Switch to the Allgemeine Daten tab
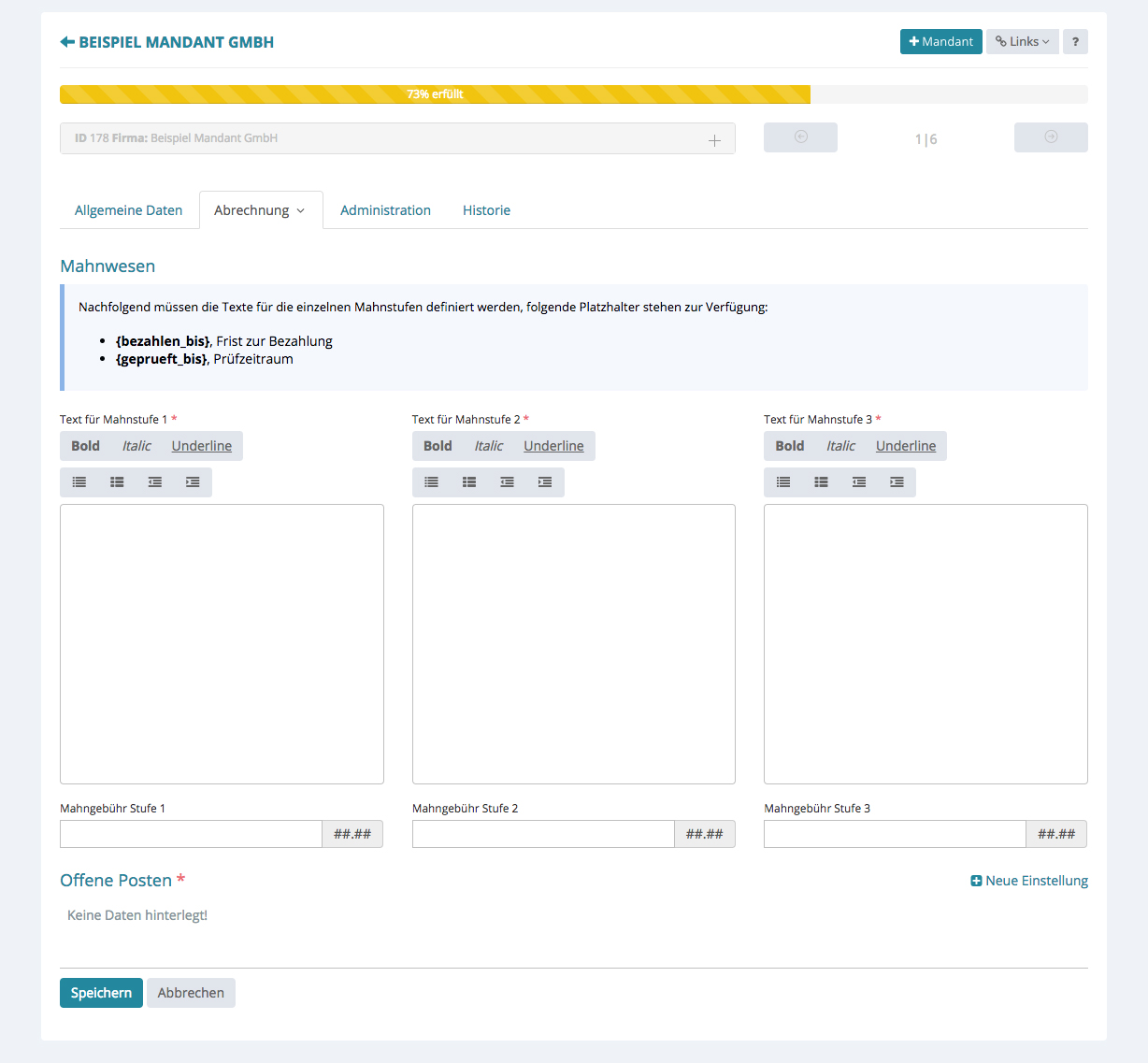Image resolution: width=1148 pixels, height=1063 pixels. pos(129,210)
